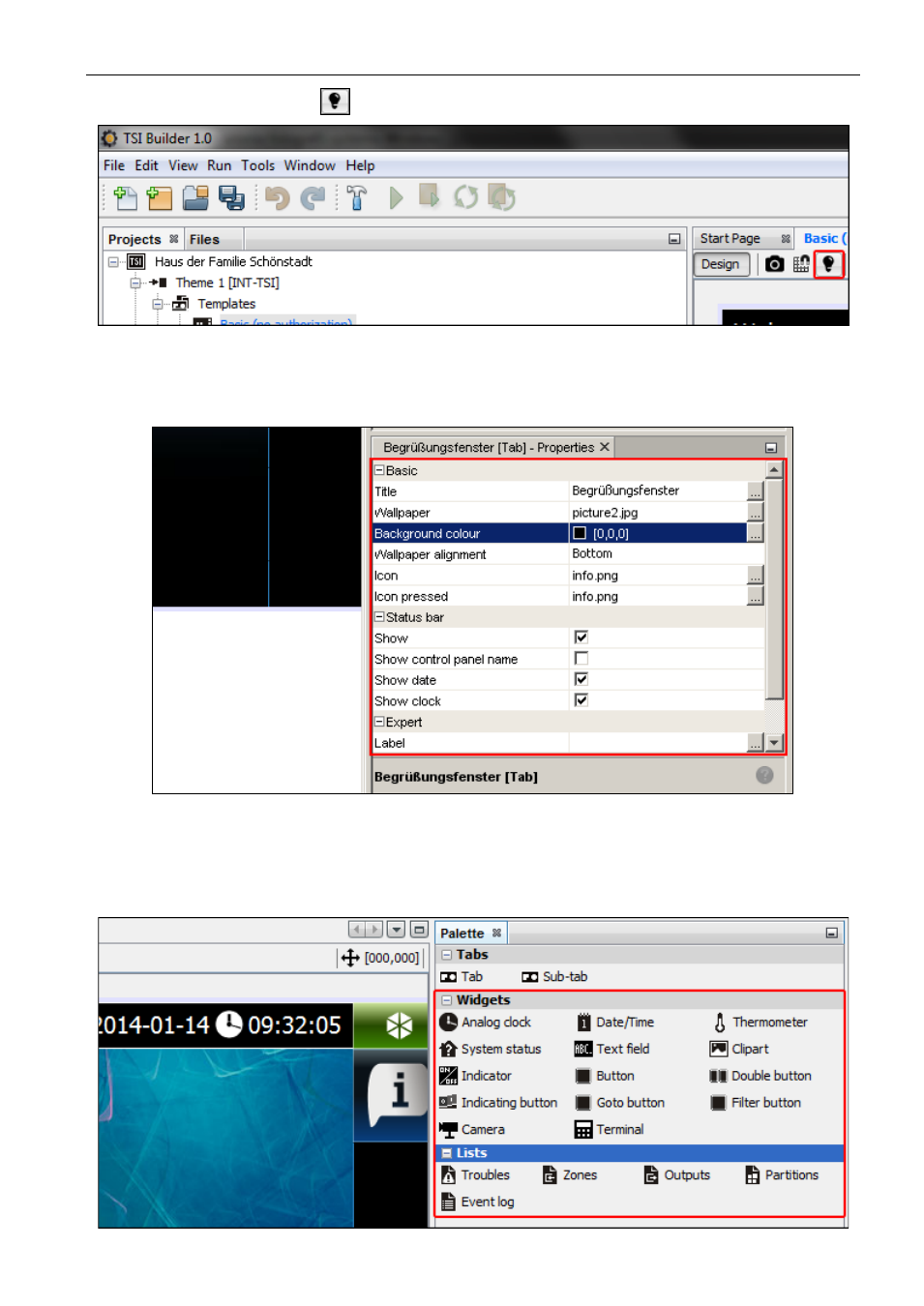924x1306 pixels.
Task: Toggle the Show clock checkbox
Action: pyautogui.click(x=581, y=700)
